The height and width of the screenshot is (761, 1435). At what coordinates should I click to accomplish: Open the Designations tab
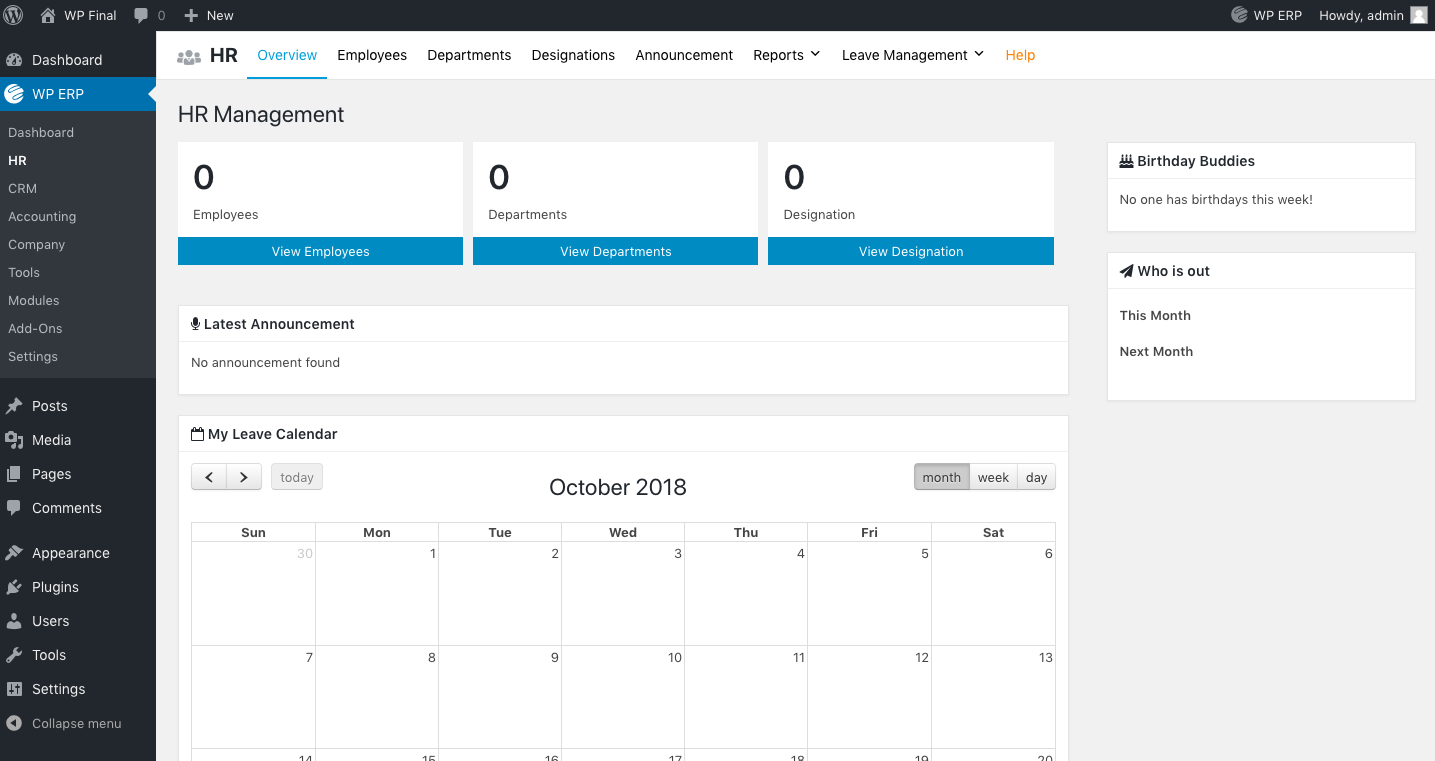[573, 55]
